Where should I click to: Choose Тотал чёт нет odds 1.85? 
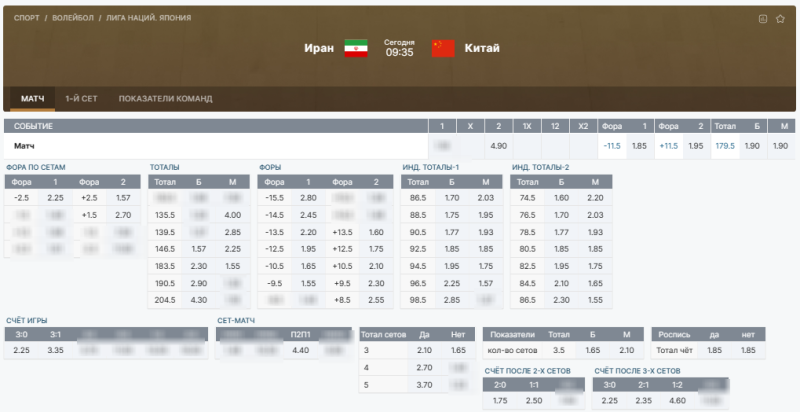tap(748, 350)
